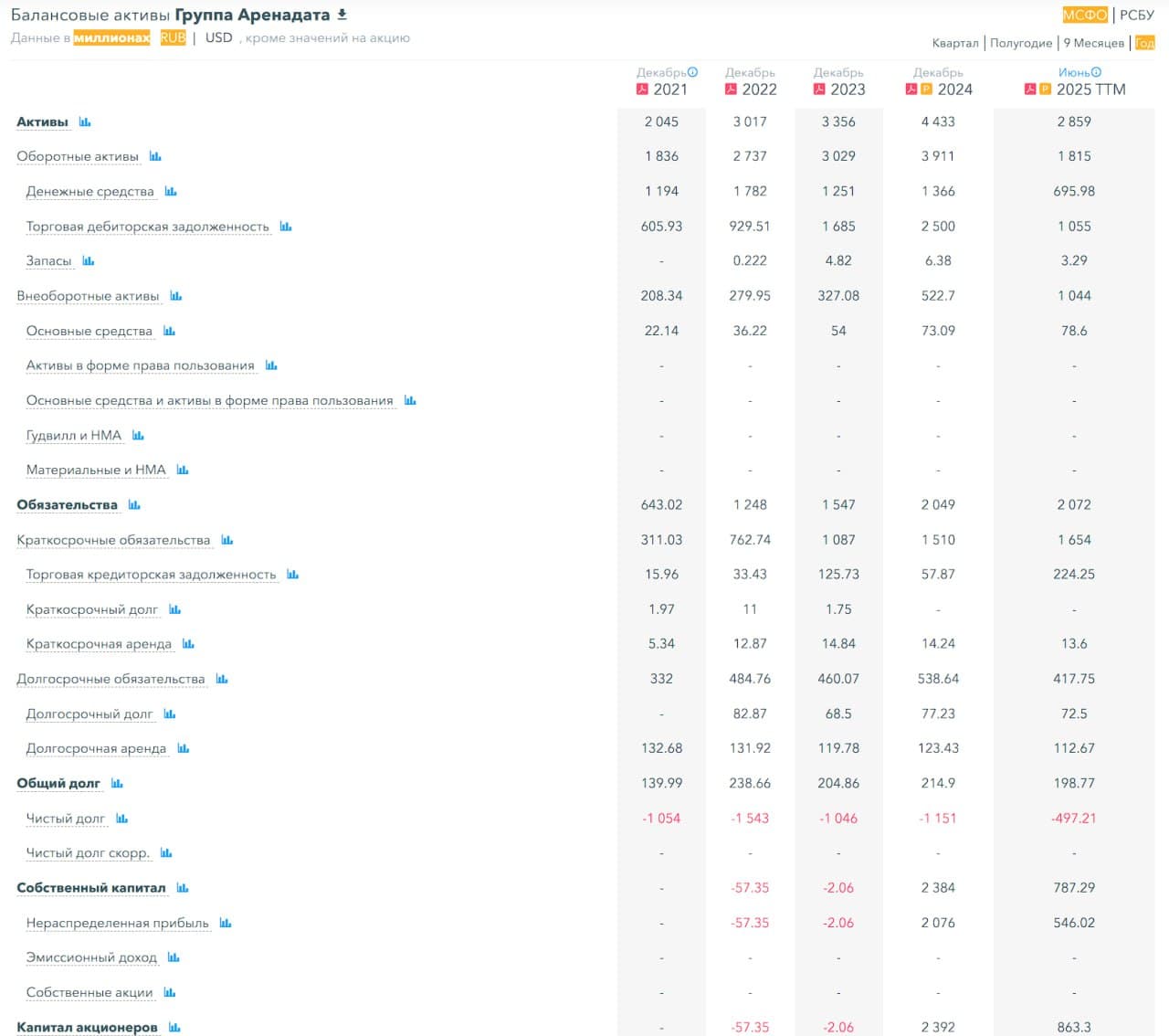Choose the 9 Месяцев period
1169x1036 pixels.
pos(1093,43)
